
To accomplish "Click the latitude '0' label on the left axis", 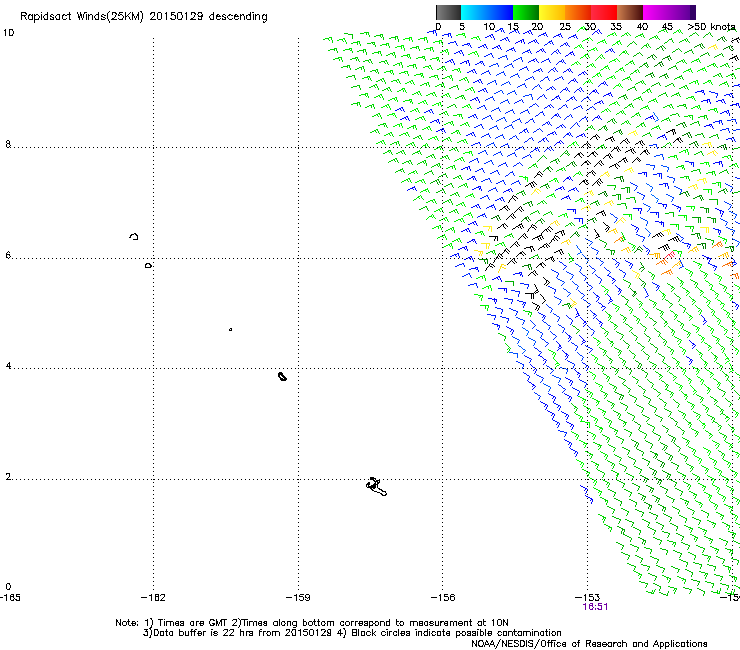I will click(8, 587).
